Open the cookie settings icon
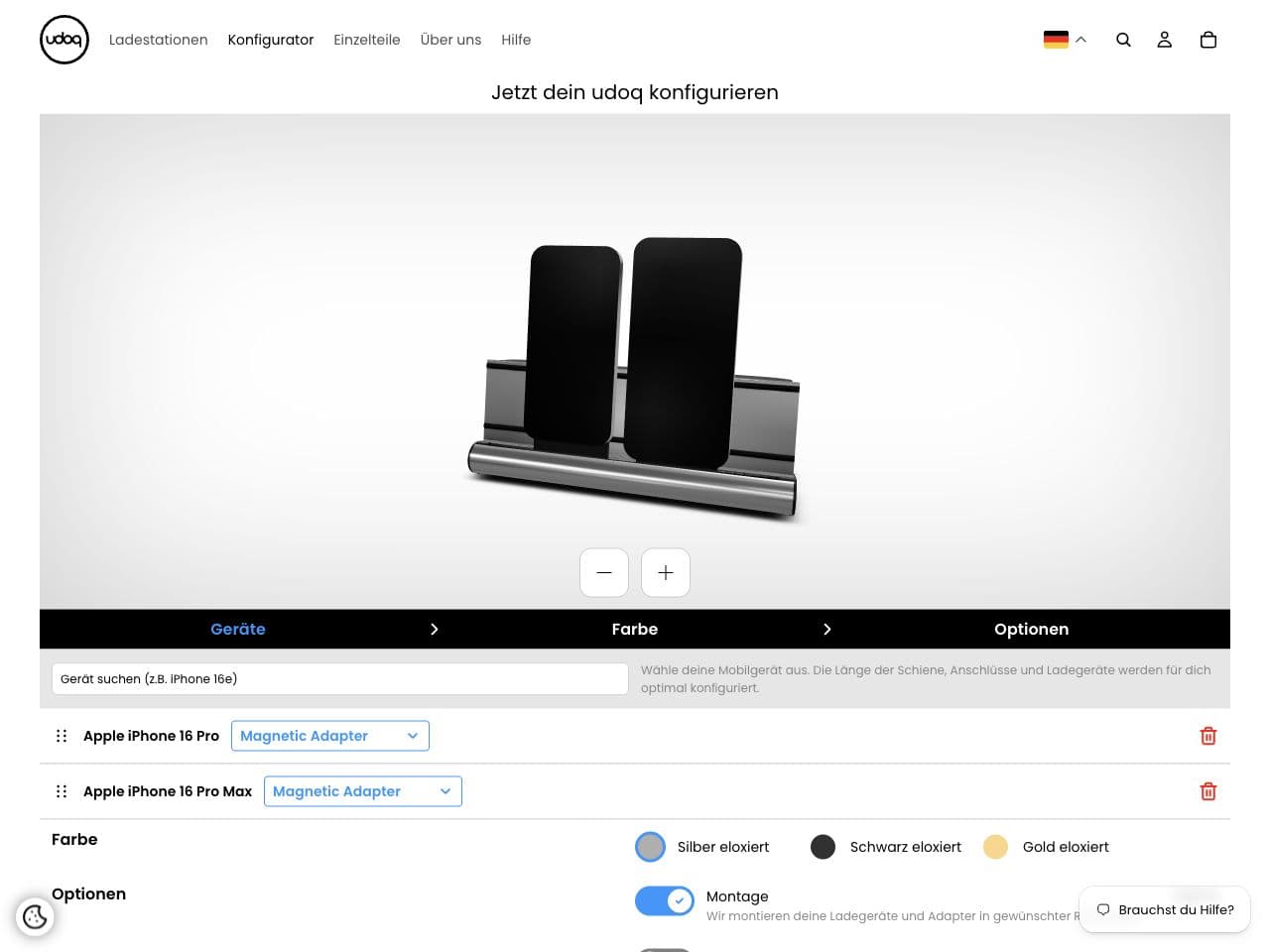 tap(35, 917)
